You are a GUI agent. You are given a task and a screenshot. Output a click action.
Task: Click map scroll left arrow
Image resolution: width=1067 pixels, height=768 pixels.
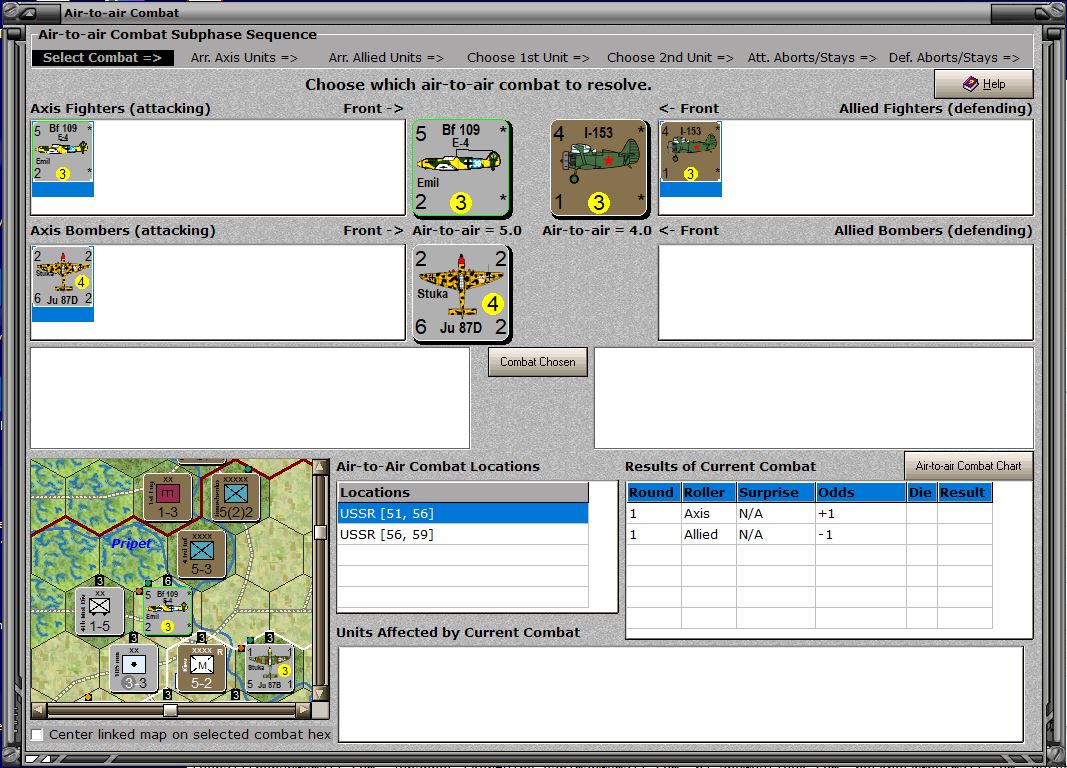39,710
